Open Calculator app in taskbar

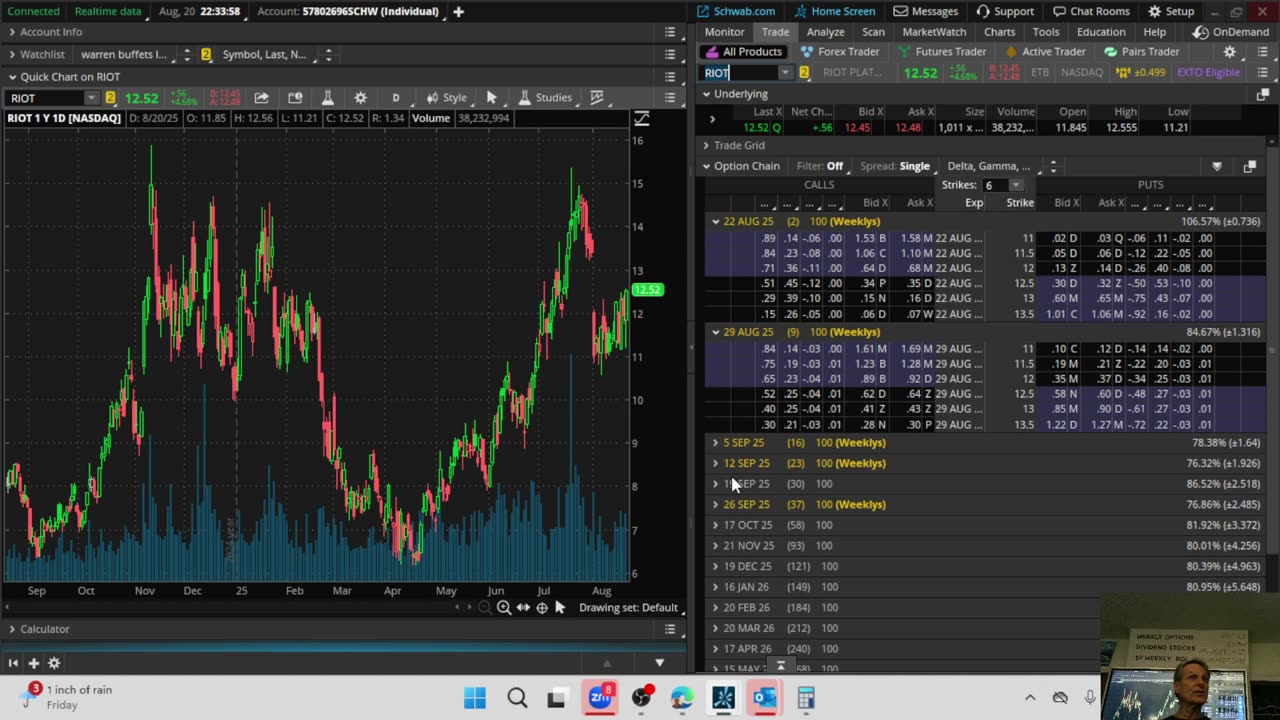click(806, 698)
